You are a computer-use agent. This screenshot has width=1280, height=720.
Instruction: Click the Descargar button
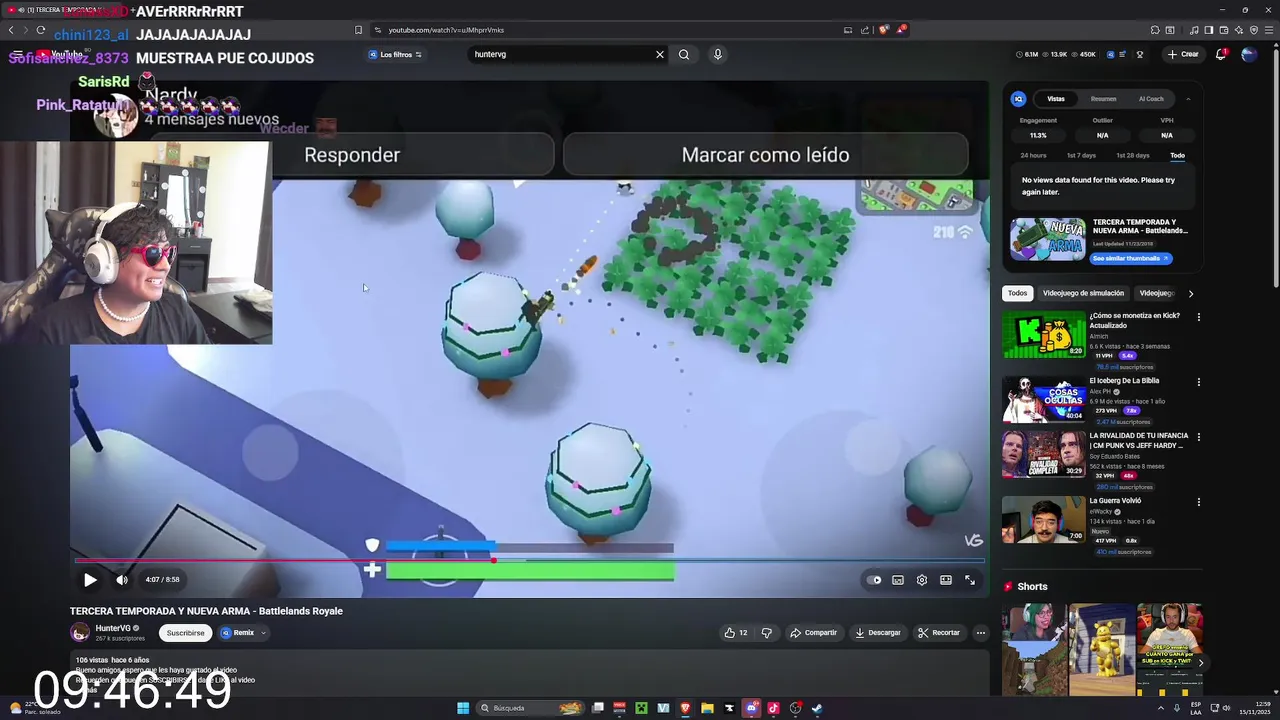pyautogui.click(x=878, y=633)
